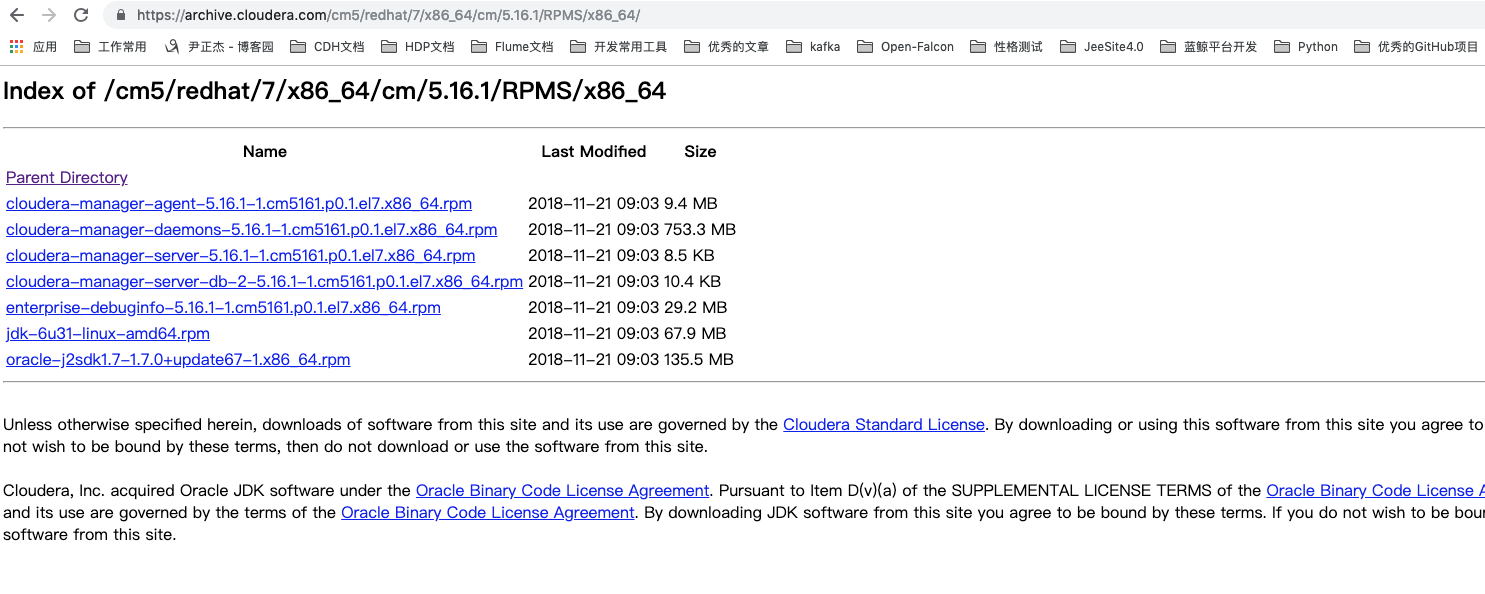1485x594 pixels.
Task: Download jdk-6u31-linux-amd64.rpm file
Action: tap(108, 333)
